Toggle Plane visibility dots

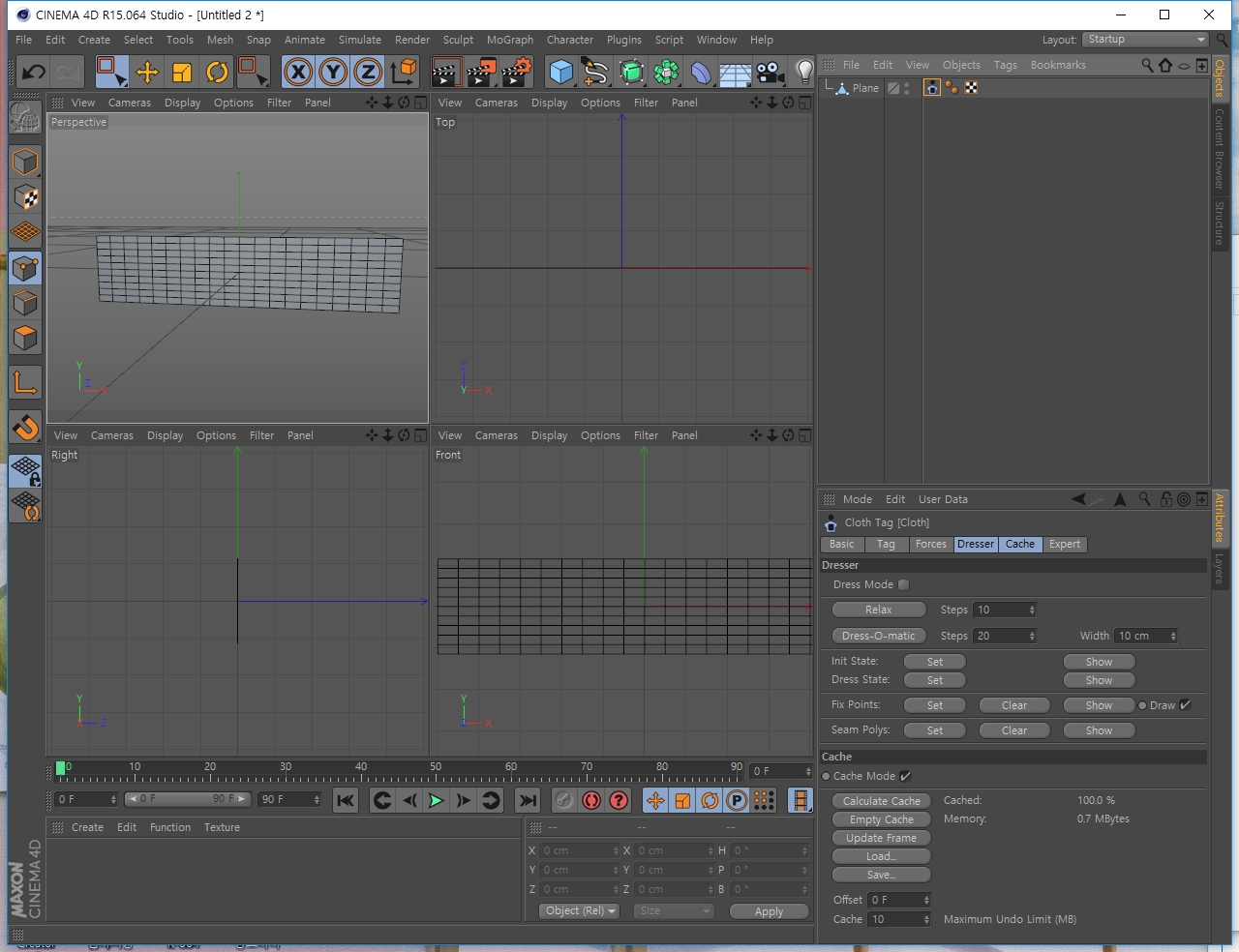click(x=907, y=88)
